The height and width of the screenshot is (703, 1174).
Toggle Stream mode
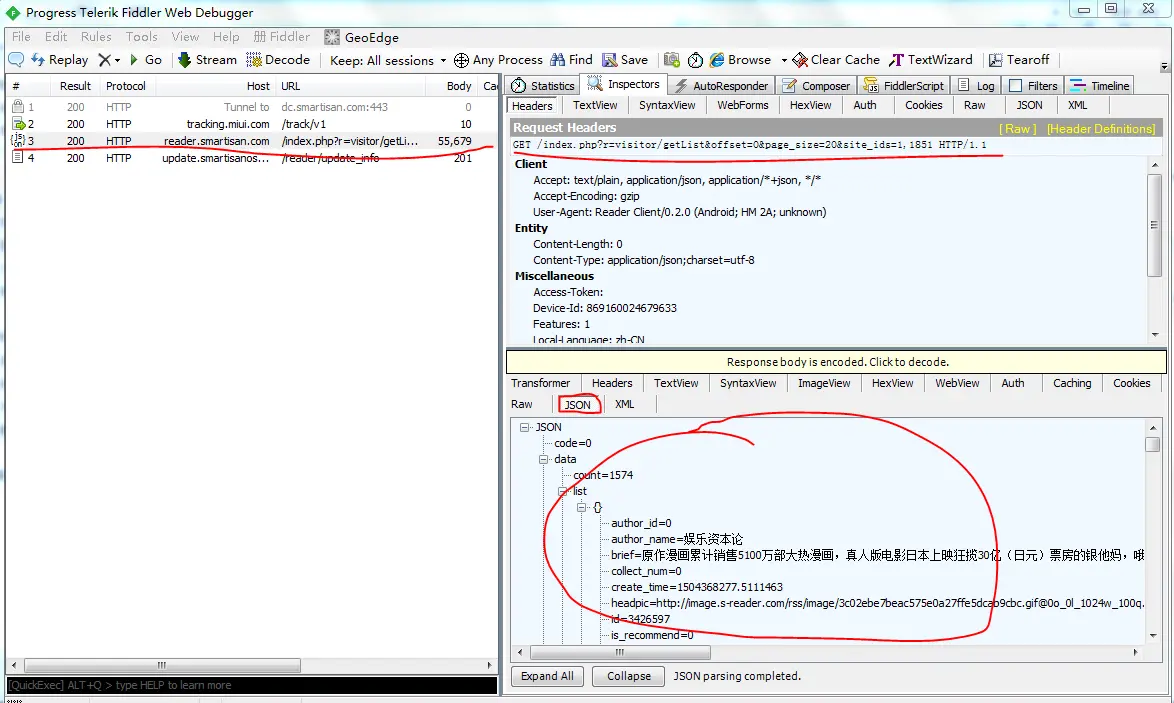[207, 60]
